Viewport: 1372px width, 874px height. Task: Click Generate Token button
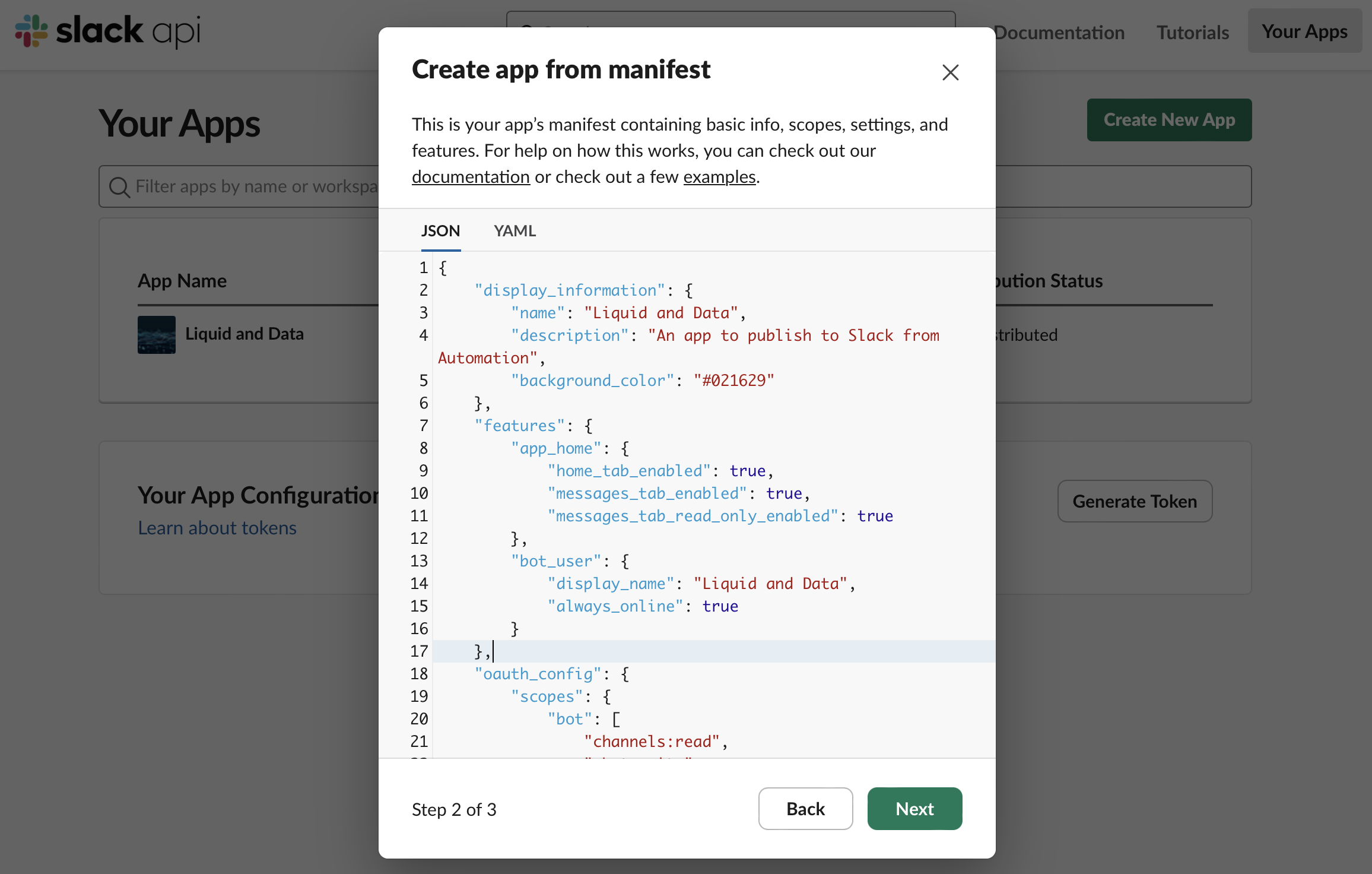point(1134,502)
